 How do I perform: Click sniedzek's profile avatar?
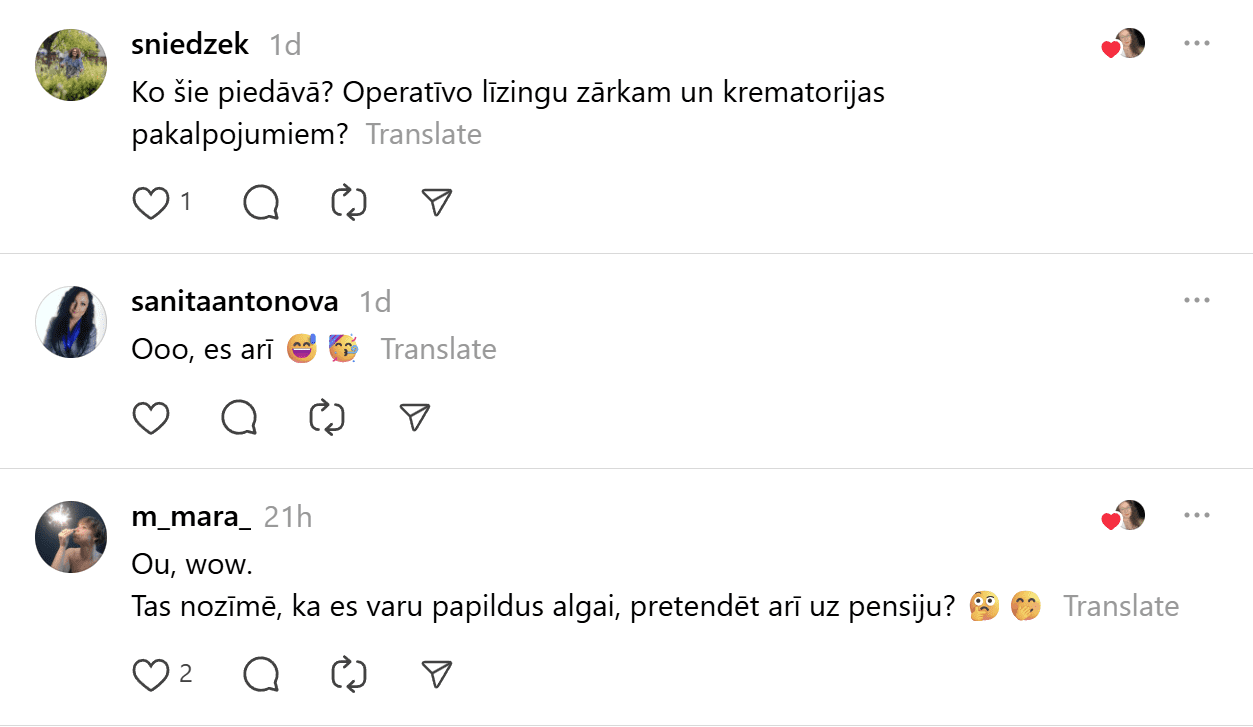[x=71, y=65]
